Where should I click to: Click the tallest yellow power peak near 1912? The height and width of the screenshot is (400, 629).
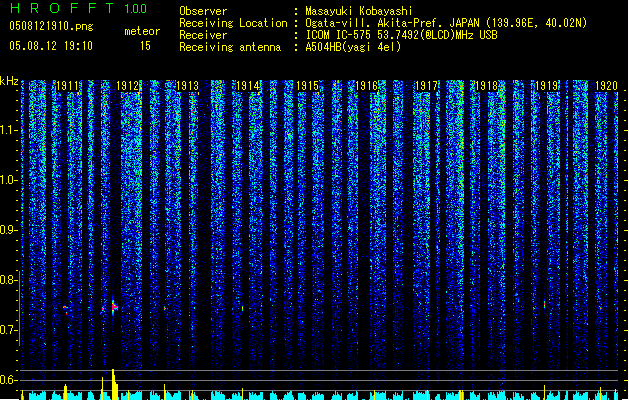[114, 384]
